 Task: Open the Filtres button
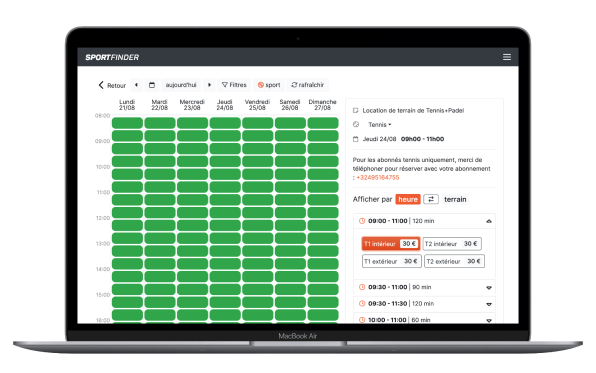234,85
